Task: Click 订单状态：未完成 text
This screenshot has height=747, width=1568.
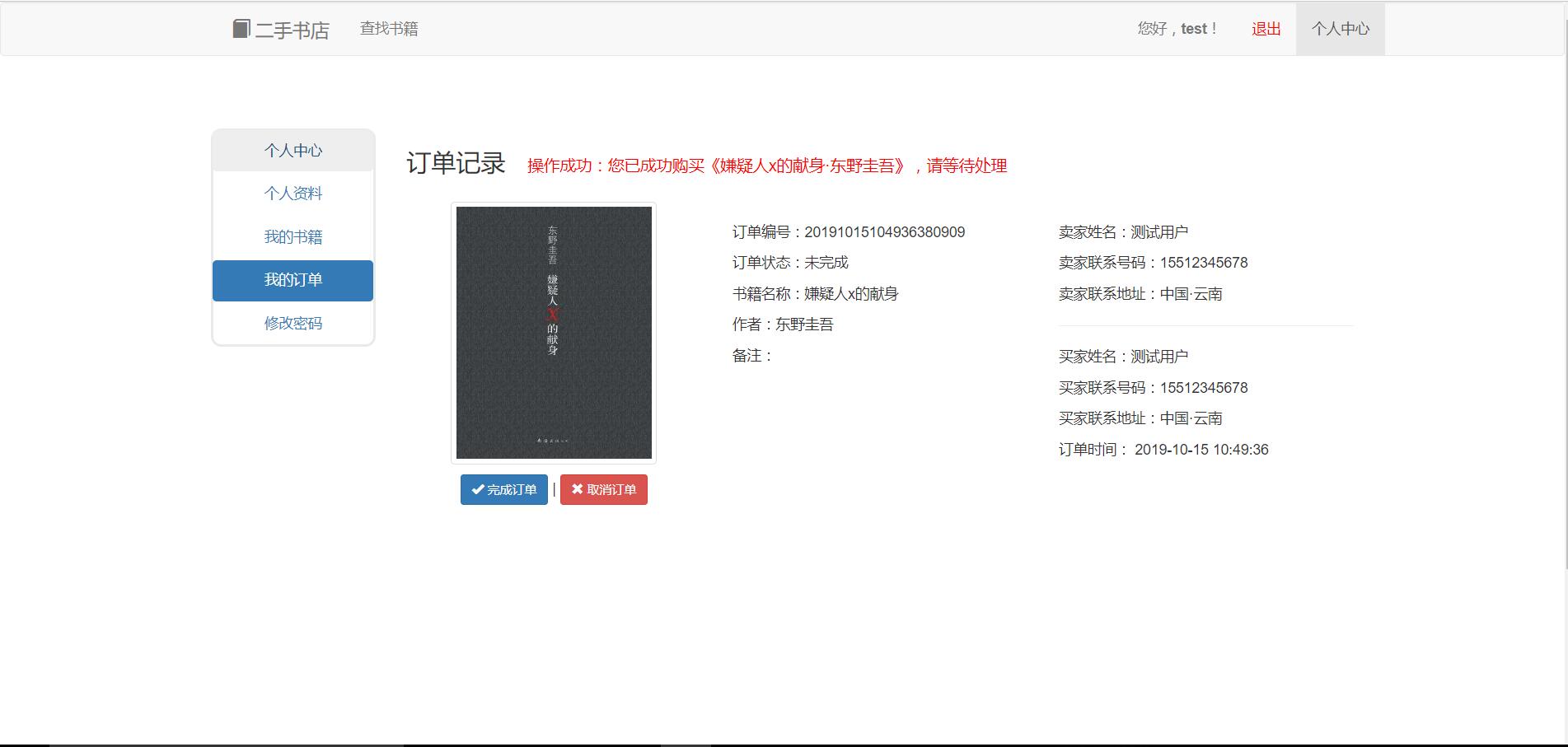Action: tap(790, 263)
